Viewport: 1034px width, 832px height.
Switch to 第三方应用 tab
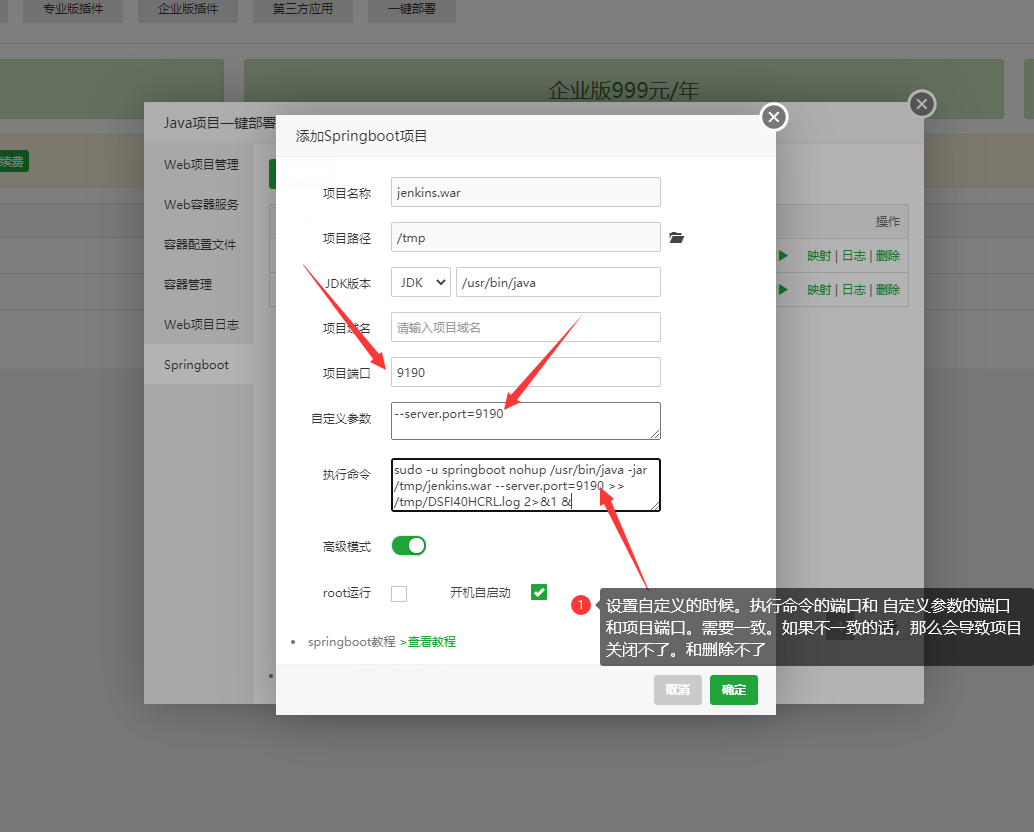click(303, 9)
